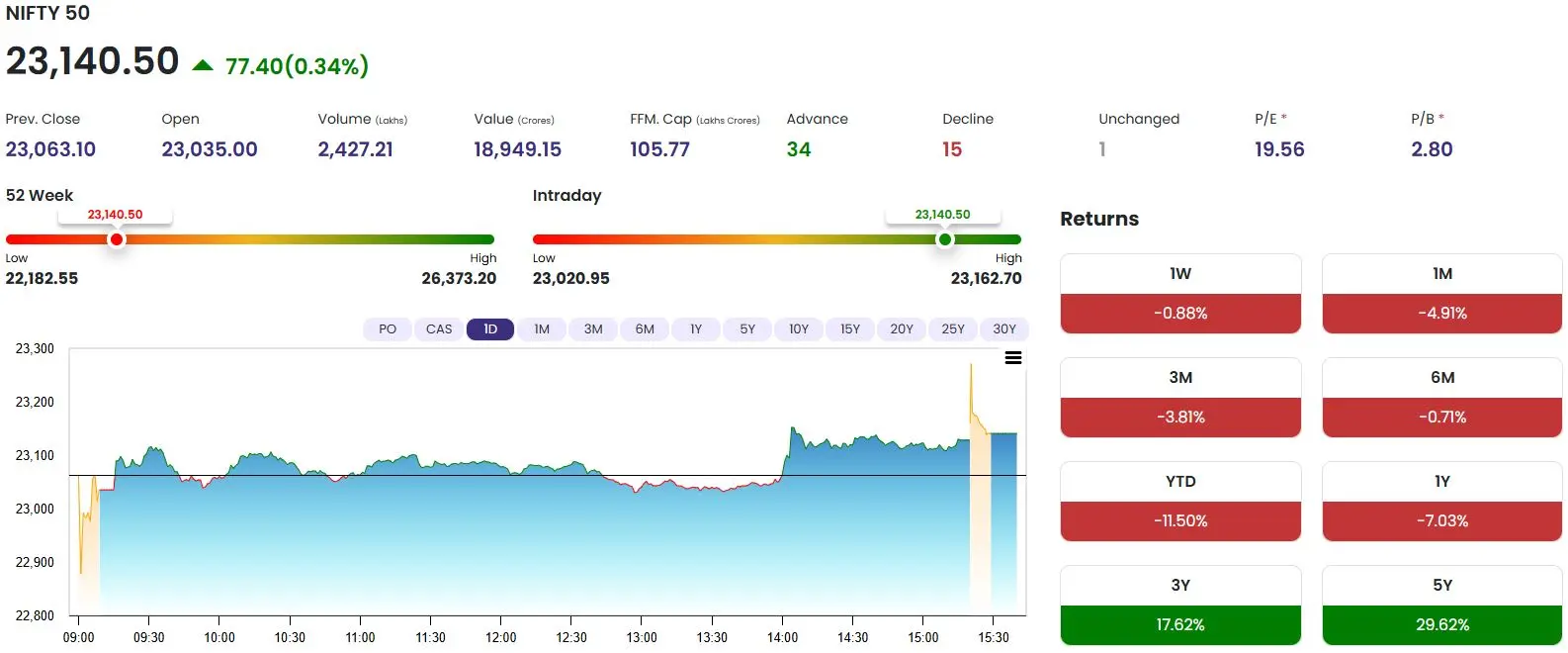1568x653 pixels.
Task: Click the 1W returns card showing -0.88%
Action: pyautogui.click(x=1180, y=294)
